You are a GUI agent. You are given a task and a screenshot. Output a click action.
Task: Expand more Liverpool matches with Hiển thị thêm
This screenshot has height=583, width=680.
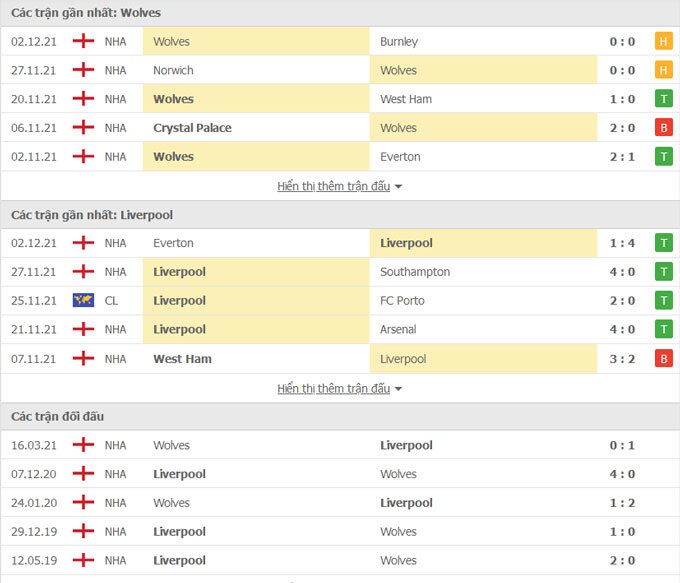tap(334, 388)
